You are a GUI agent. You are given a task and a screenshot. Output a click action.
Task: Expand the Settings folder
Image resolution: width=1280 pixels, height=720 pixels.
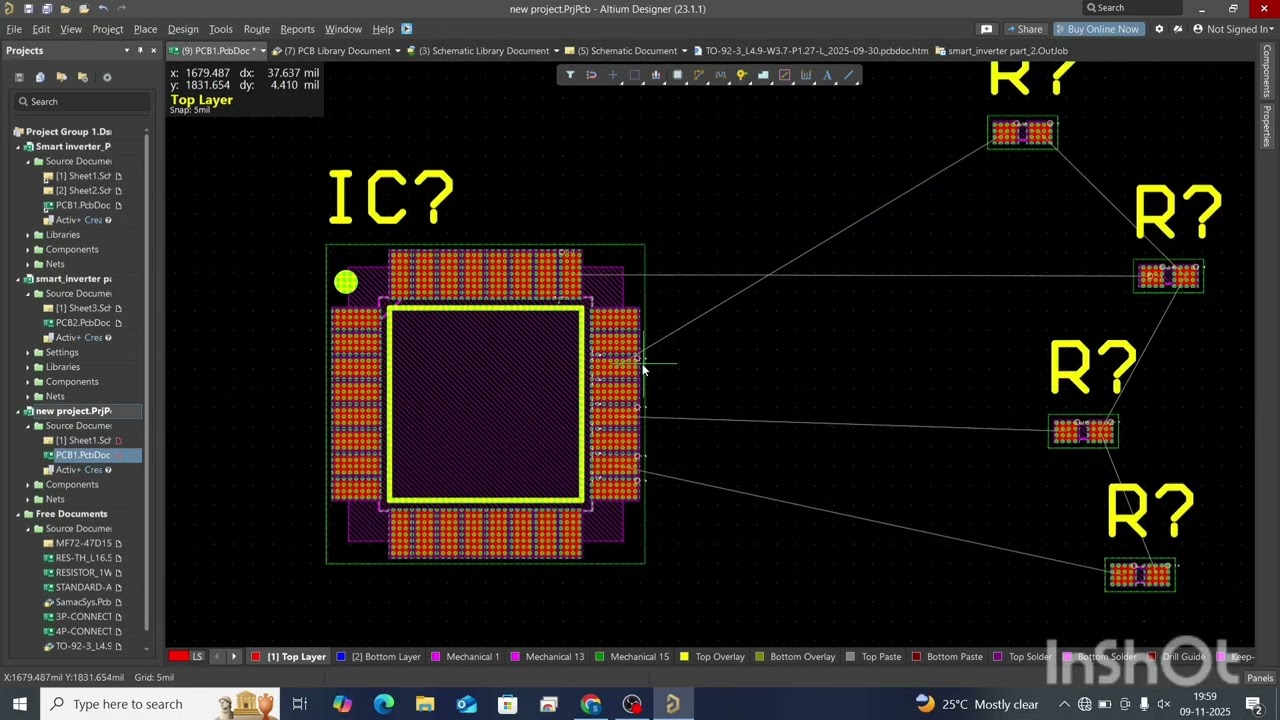[28, 352]
